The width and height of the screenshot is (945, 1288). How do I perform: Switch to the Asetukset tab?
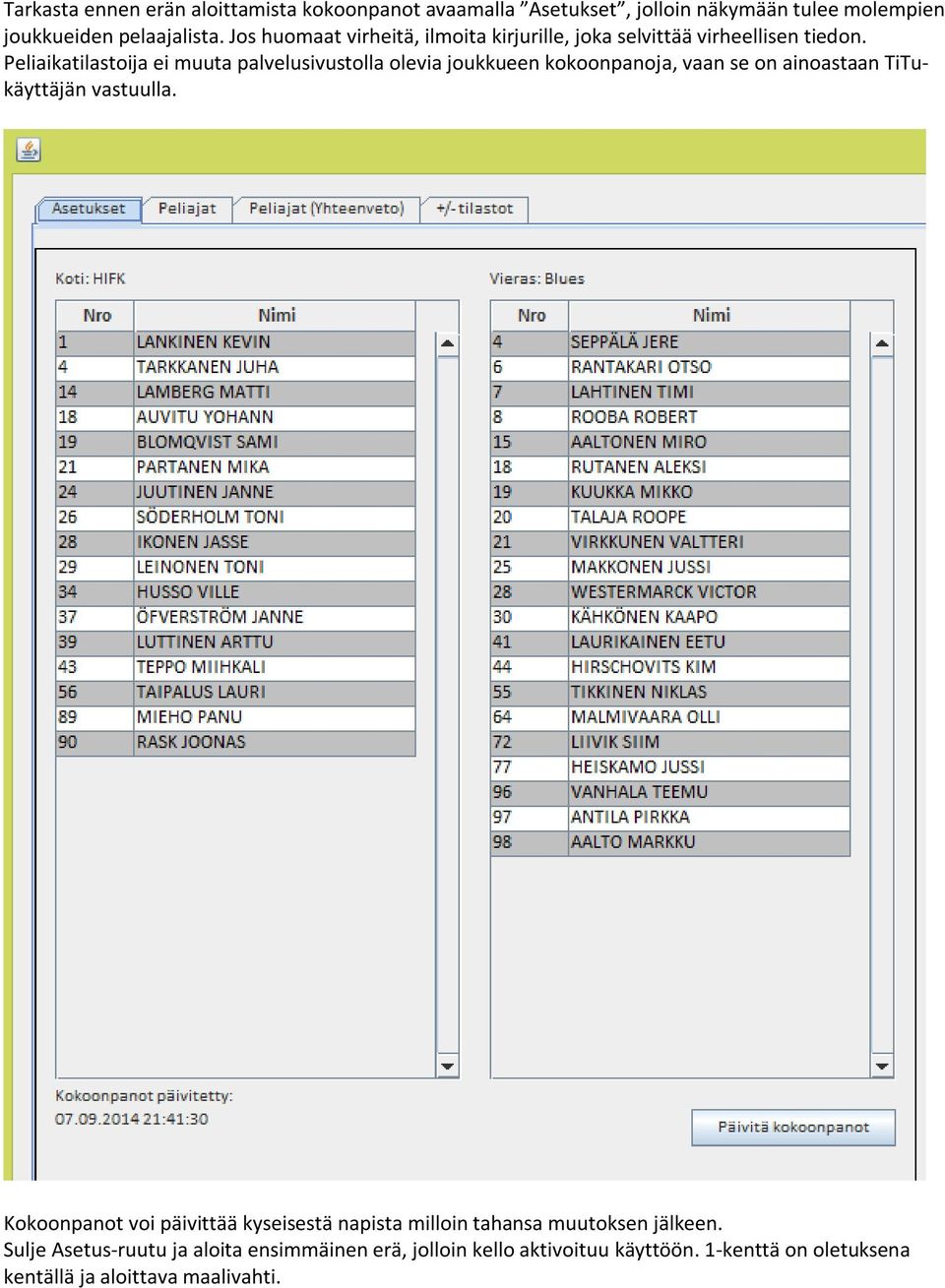click(x=90, y=209)
